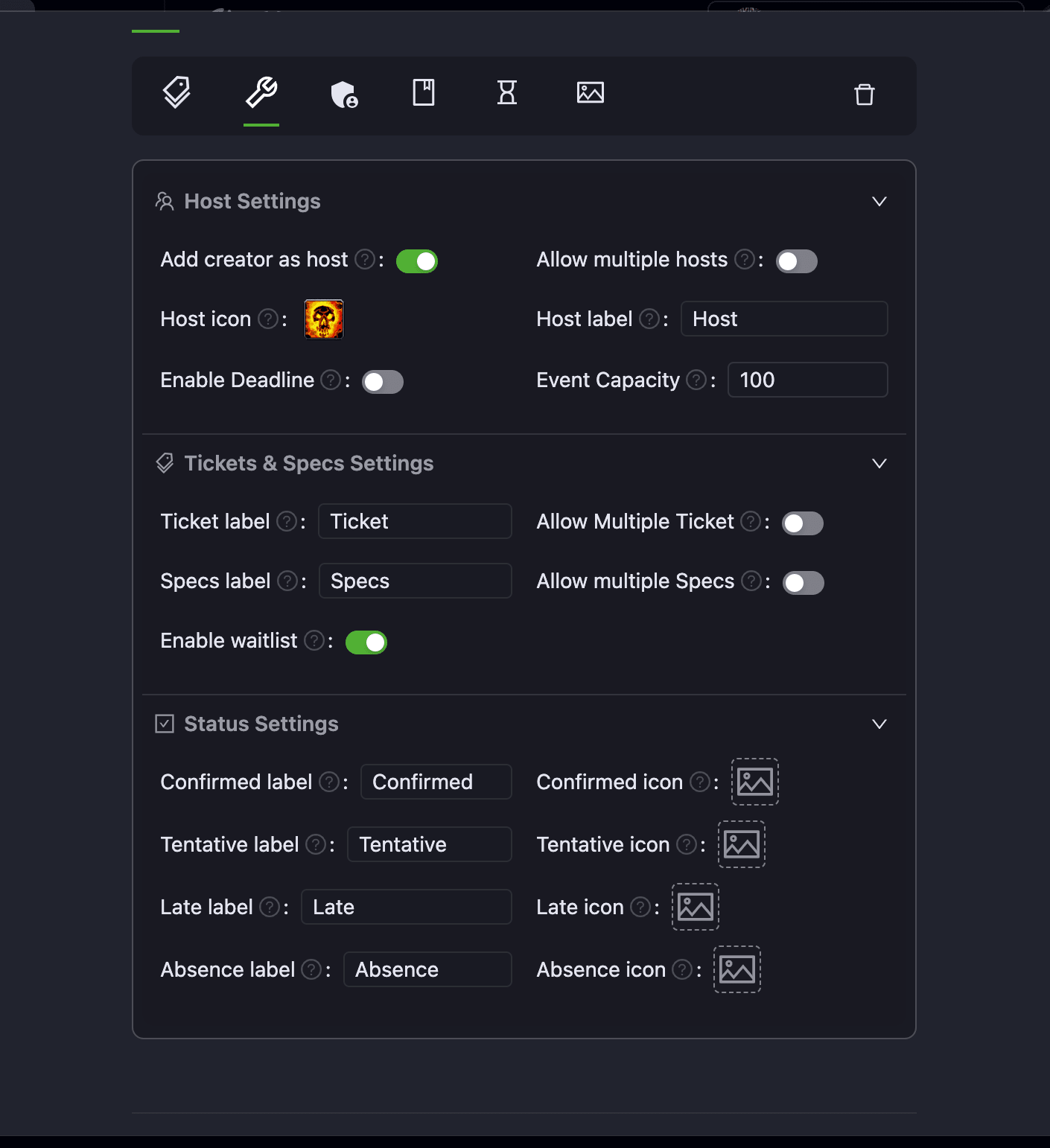Upload a Confirmed icon image
This screenshot has height=1148, width=1050.
754,782
